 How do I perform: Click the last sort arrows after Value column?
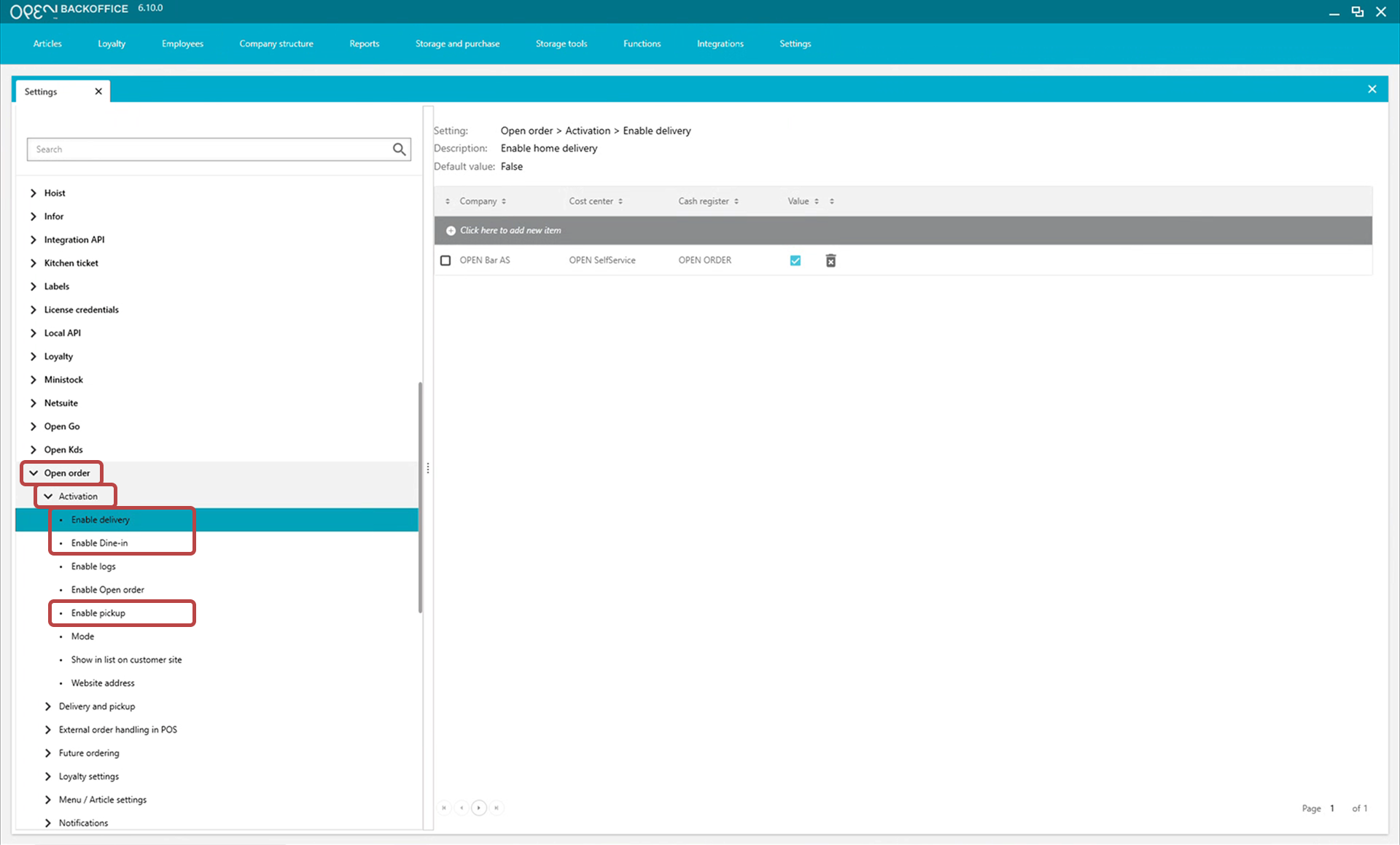pos(832,201)
